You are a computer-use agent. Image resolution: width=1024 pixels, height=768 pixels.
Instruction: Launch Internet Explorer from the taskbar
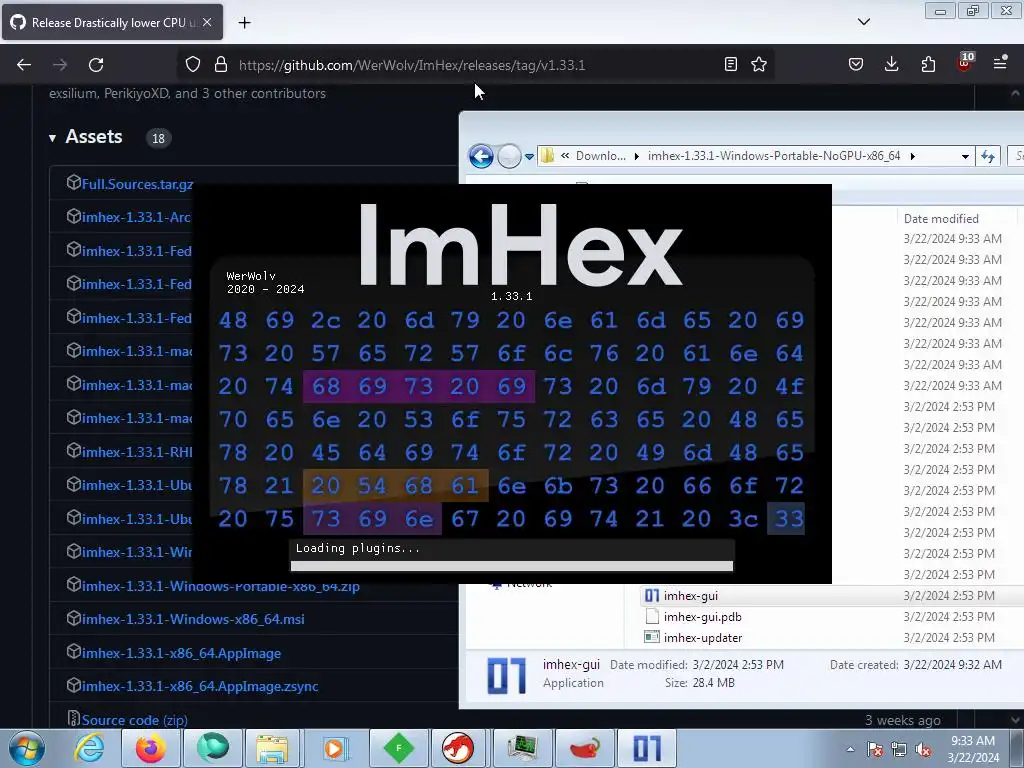[x=89, y=748]
